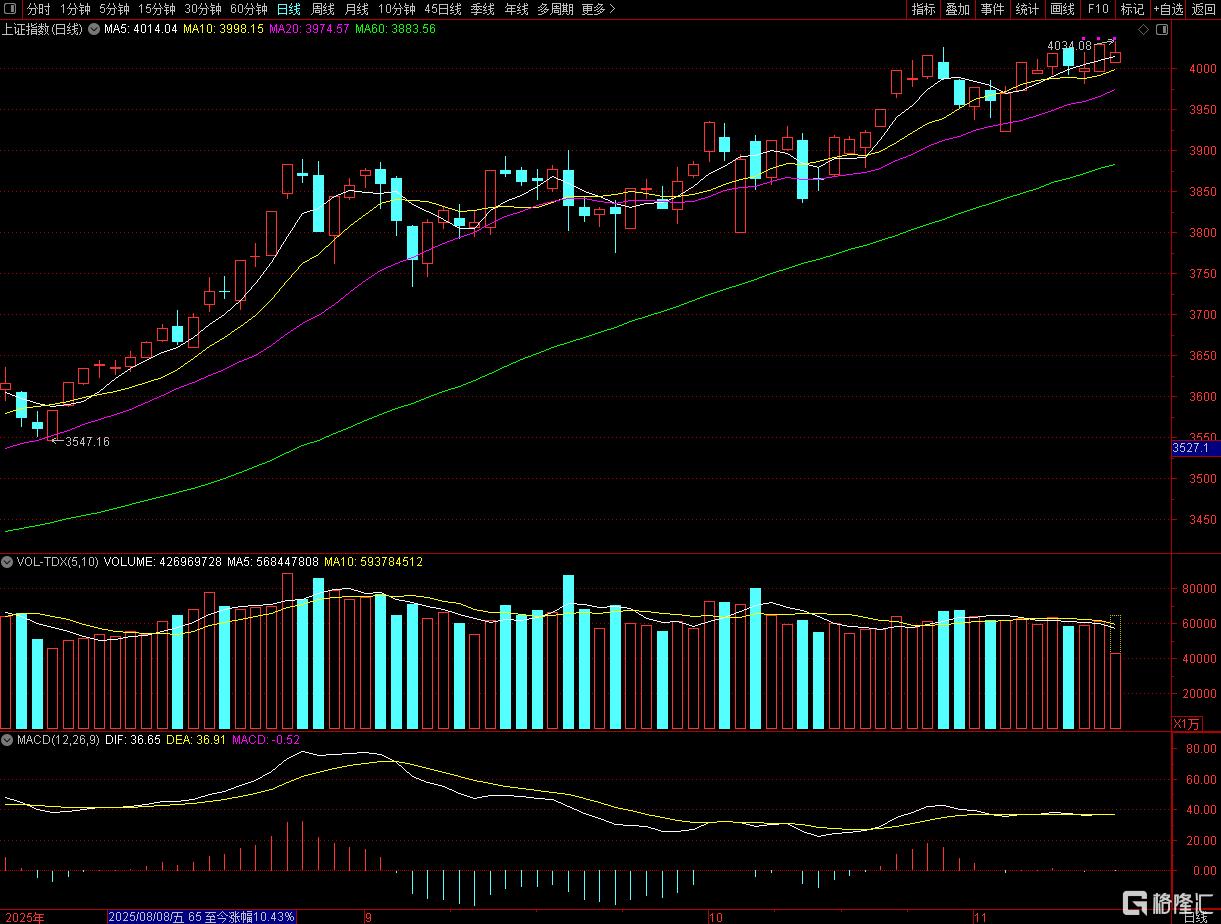Expand the 更多 periods menu
The height and width of the screenshot is (924, 1221).
click(598, 9)
